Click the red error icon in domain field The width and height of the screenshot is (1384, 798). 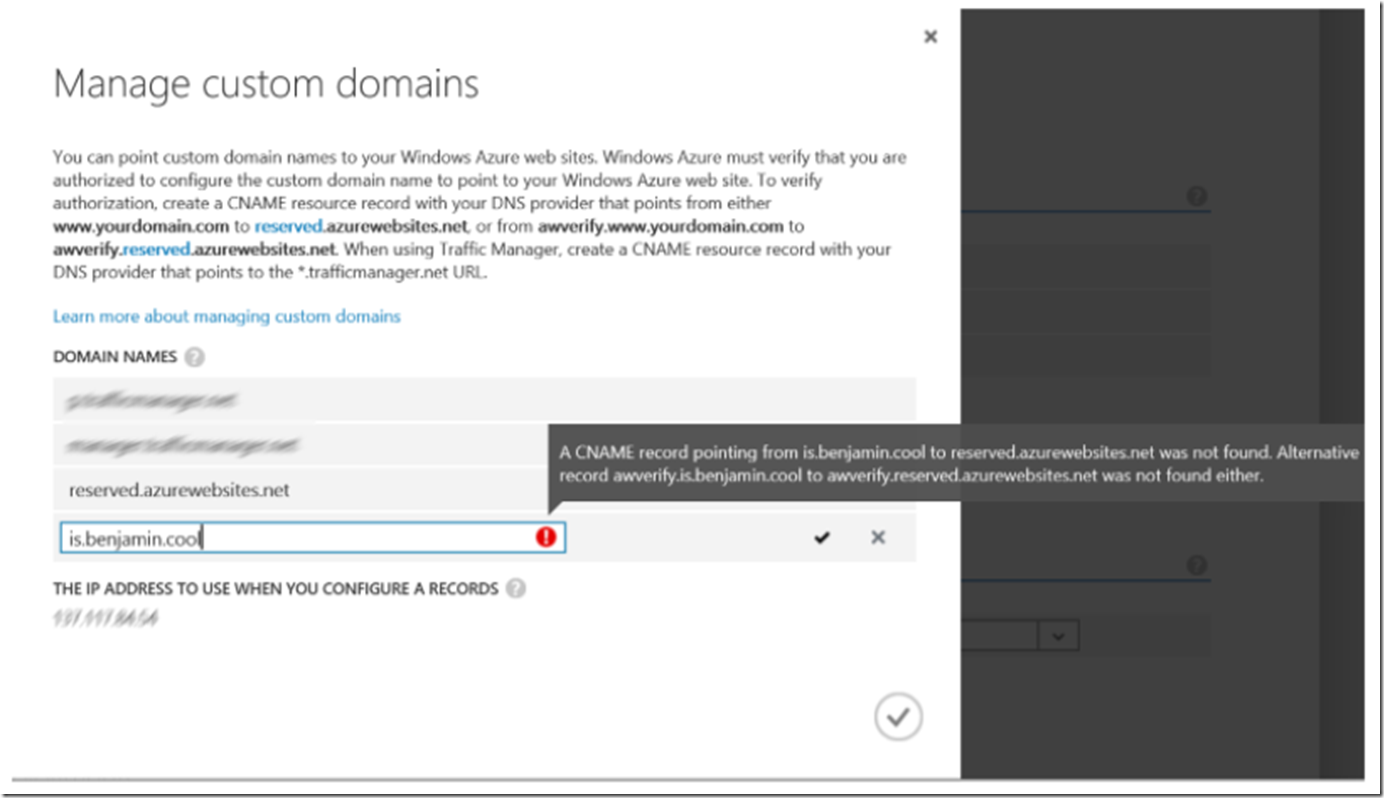click(546, 538)
